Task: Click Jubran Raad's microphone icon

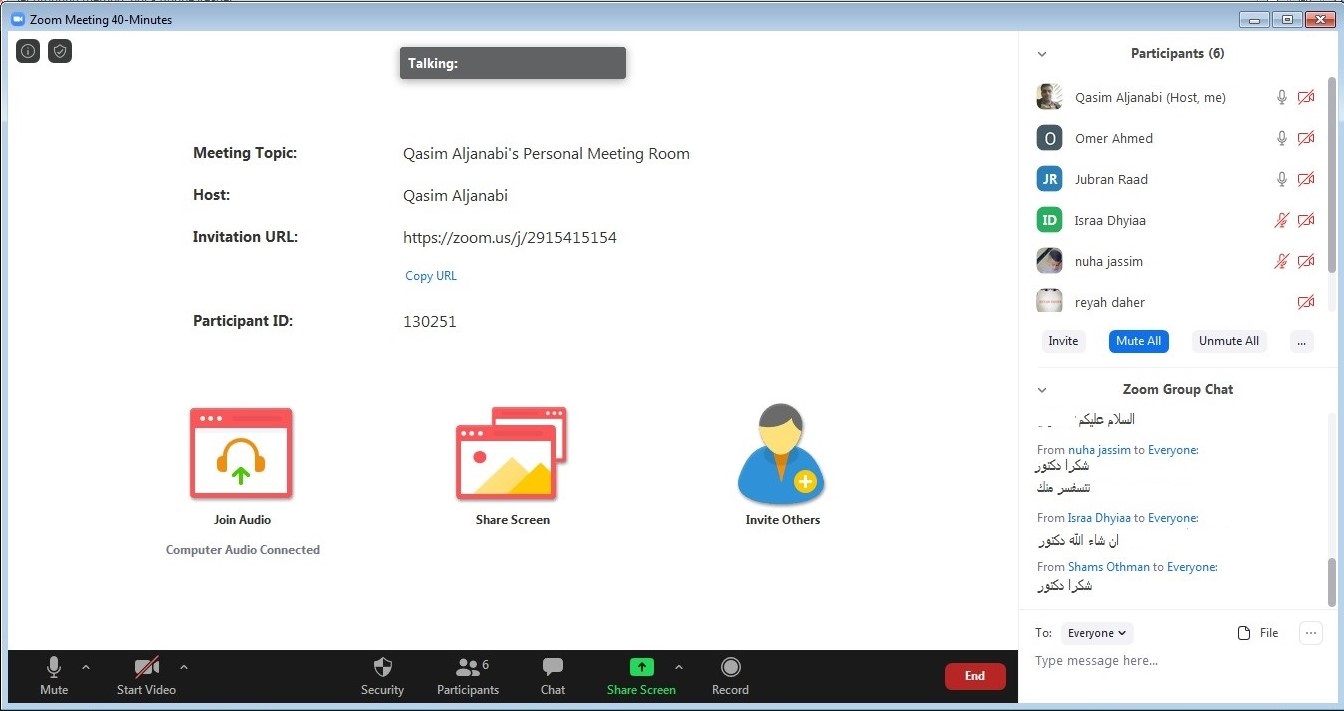Action: [1281, 179]
